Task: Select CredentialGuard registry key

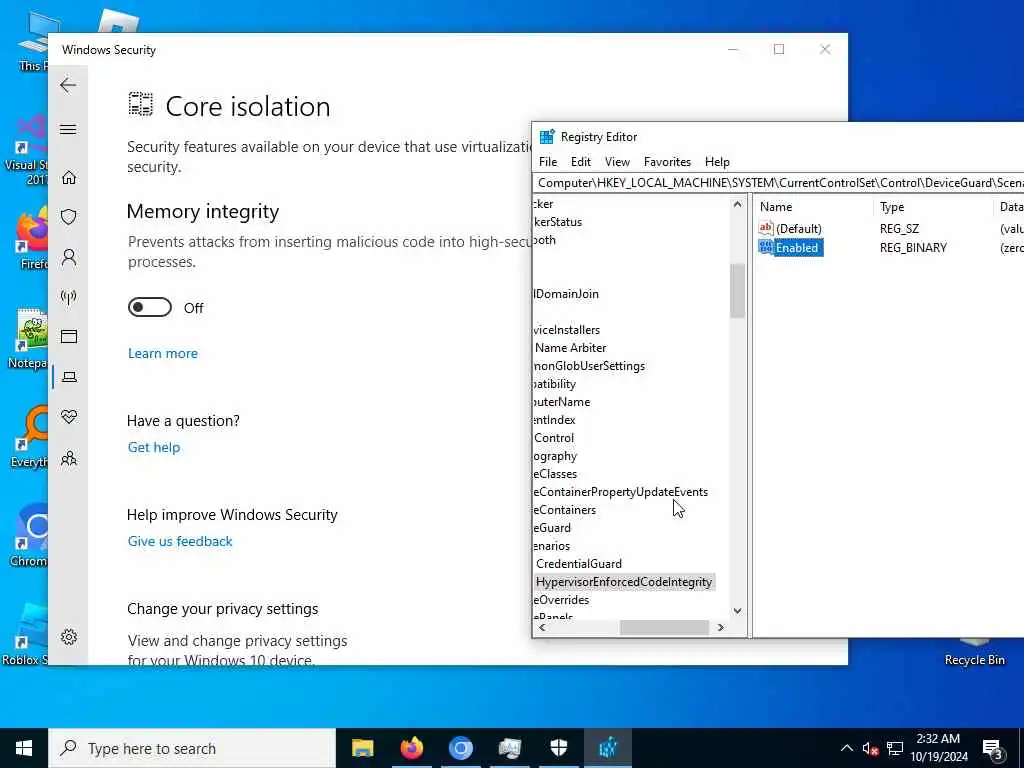Action: pyautogui.click(x=579, y=564)
